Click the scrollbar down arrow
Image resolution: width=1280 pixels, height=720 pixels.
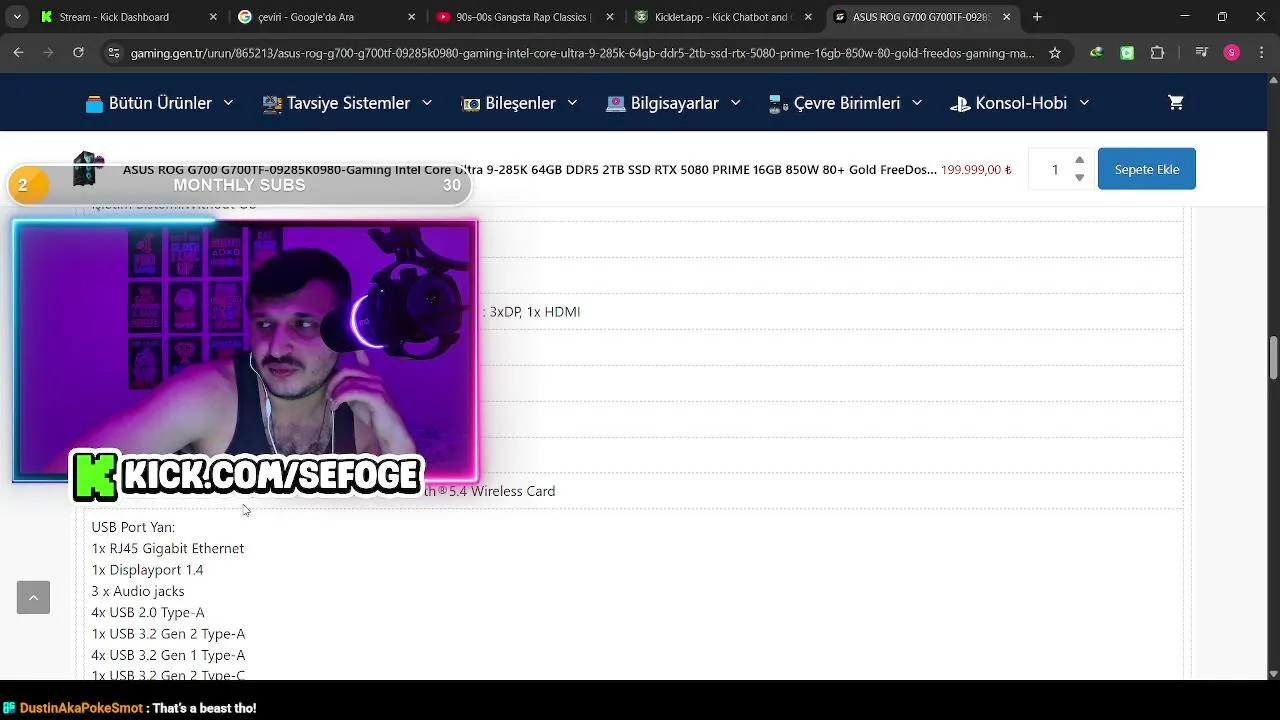[x=1273, y=673]
